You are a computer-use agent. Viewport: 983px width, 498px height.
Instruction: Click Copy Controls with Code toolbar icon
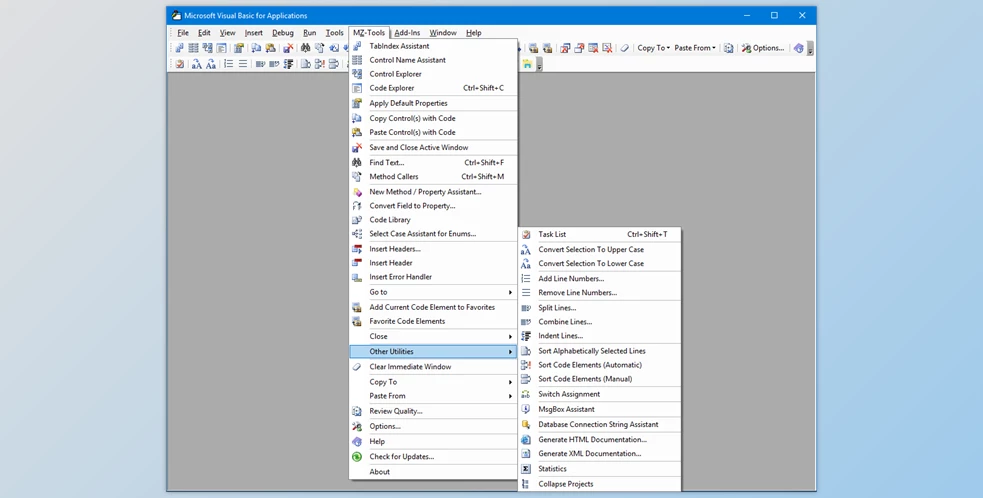click(256, 48)
